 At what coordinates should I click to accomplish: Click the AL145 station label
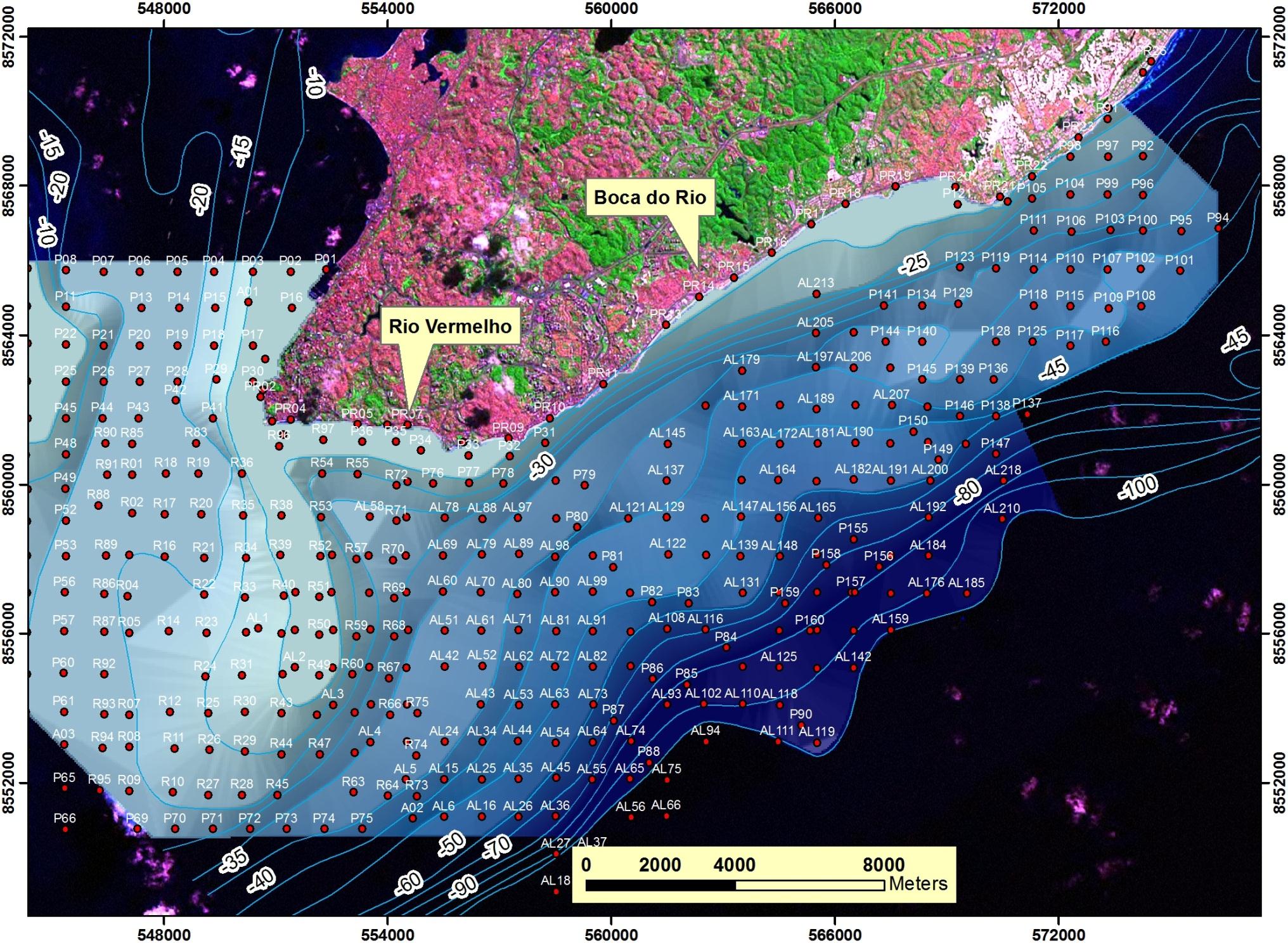coord(667,432)
